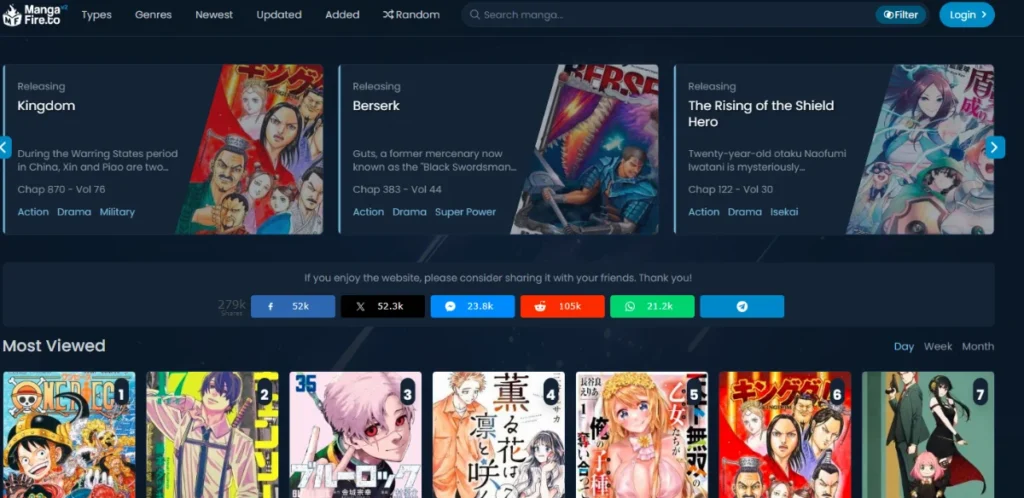Share via WhatsApp button
Viewport: 1024px width, 498px height.
[652, 306]
